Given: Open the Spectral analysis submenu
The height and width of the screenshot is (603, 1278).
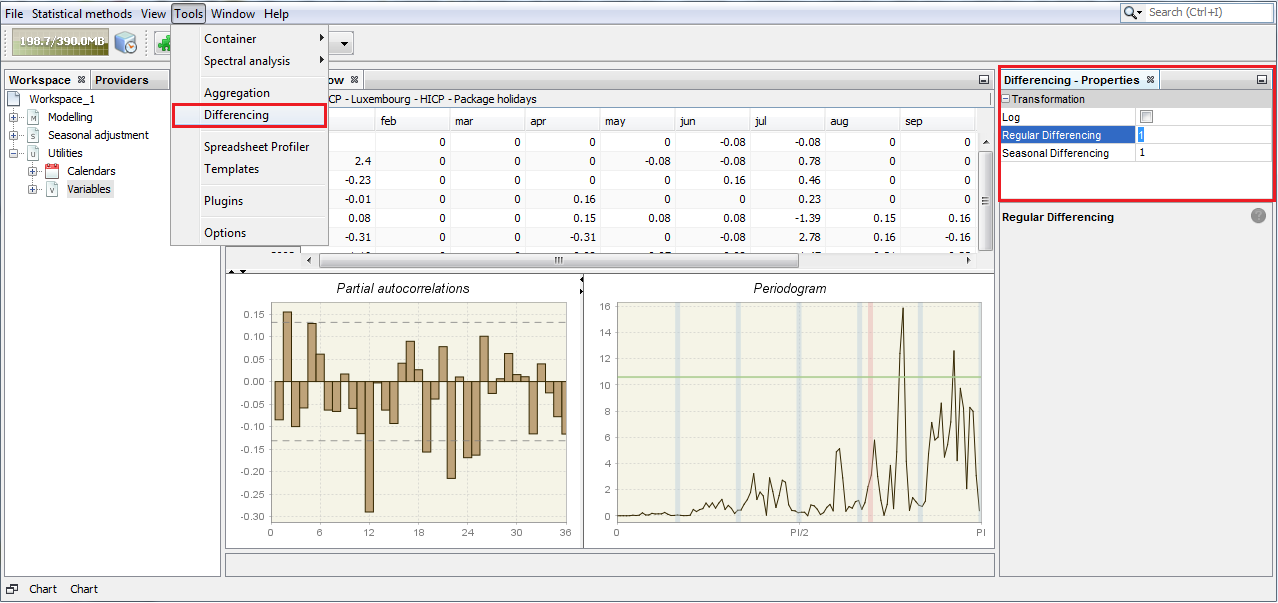Looking at the screenshot, I should [x=248, y=61].
